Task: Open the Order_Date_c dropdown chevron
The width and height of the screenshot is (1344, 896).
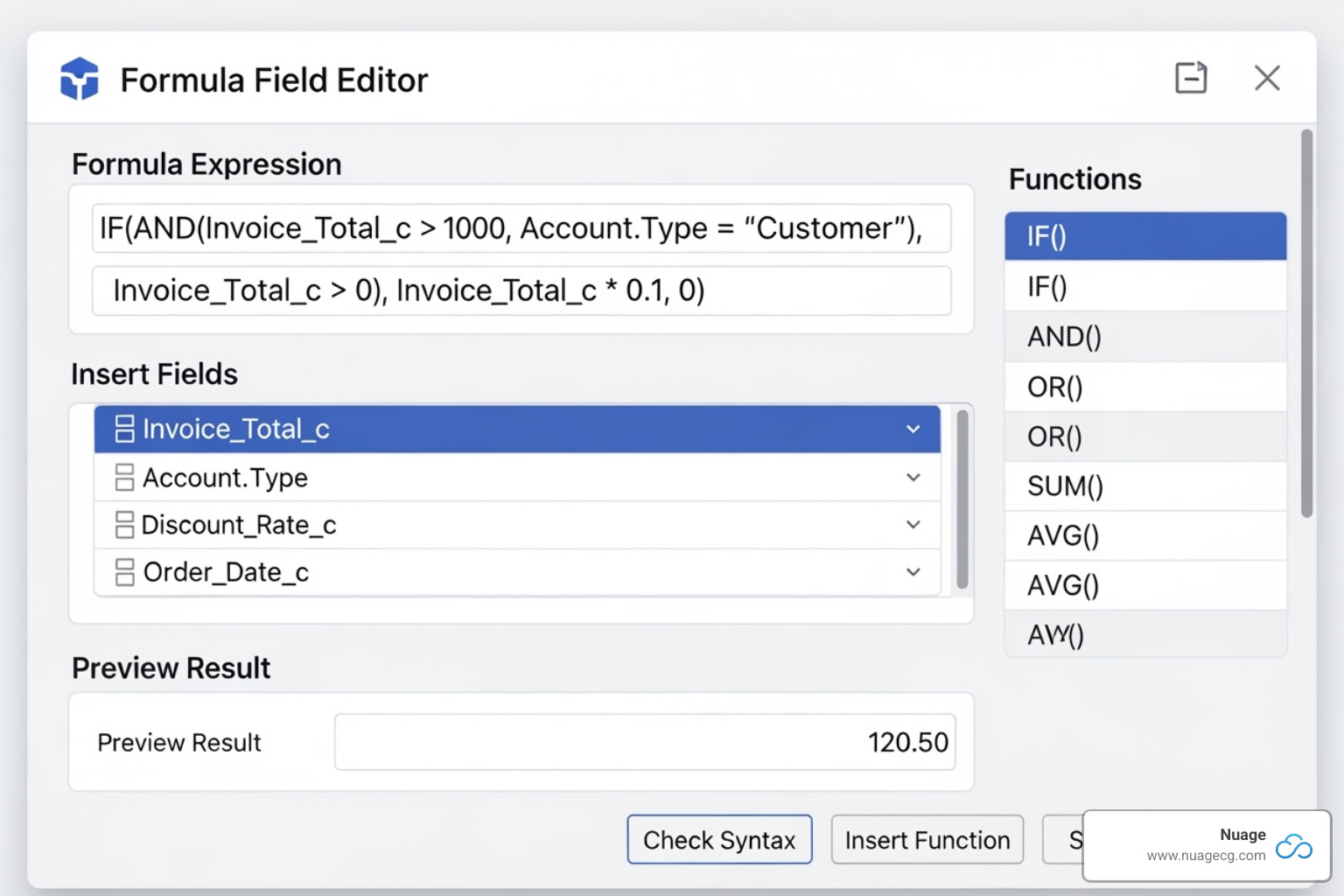Action: tap(913, 572)
